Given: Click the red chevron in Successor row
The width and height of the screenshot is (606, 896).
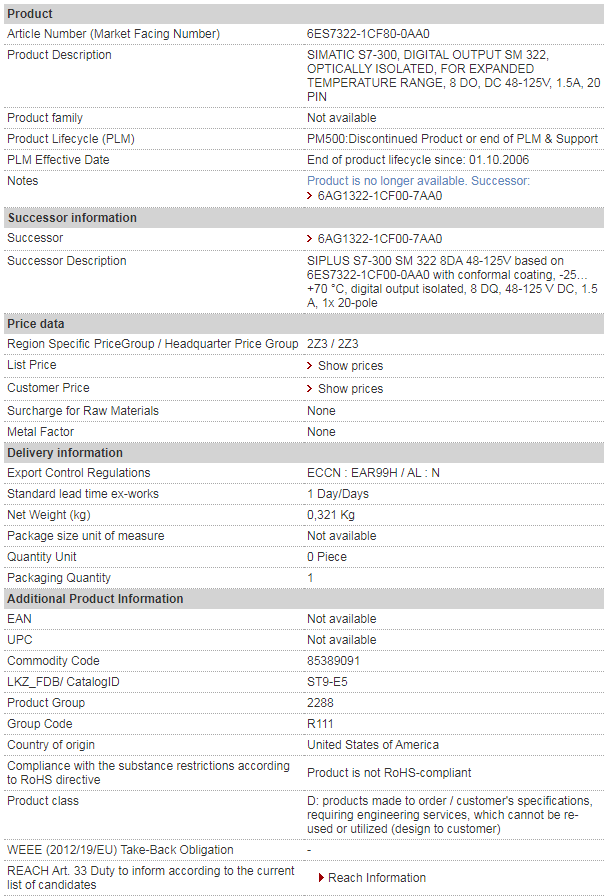Looking at the screenshot, I should coord(310,238).
